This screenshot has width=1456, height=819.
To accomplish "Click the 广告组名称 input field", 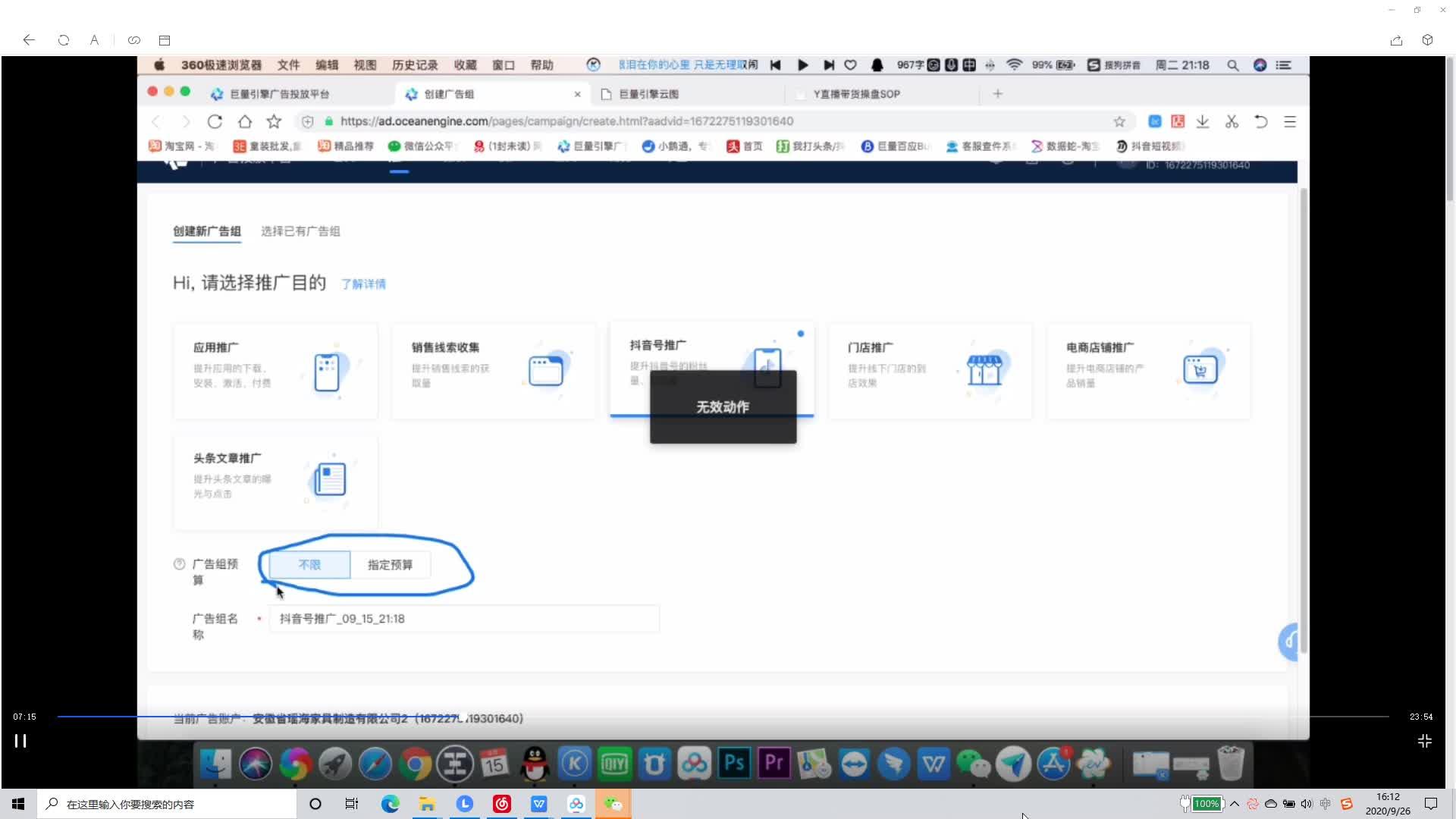I will point(464,619).
